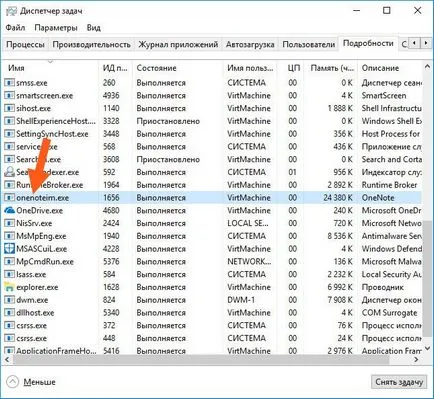Click the horizontal scrollbar left arrow
This screenshot has height=399, width=434.
click(6, 359)
